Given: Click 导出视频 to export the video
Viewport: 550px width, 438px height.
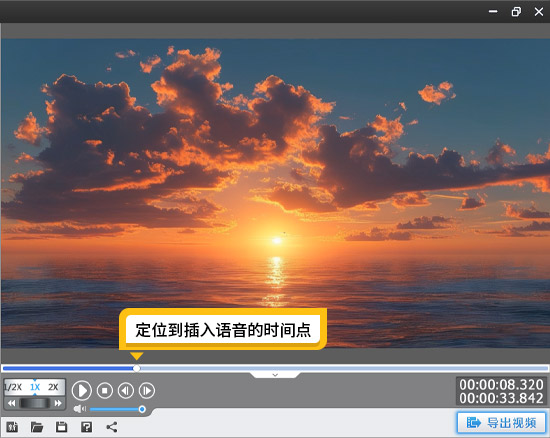Looking at the screenshot, I should pos(502,423).
